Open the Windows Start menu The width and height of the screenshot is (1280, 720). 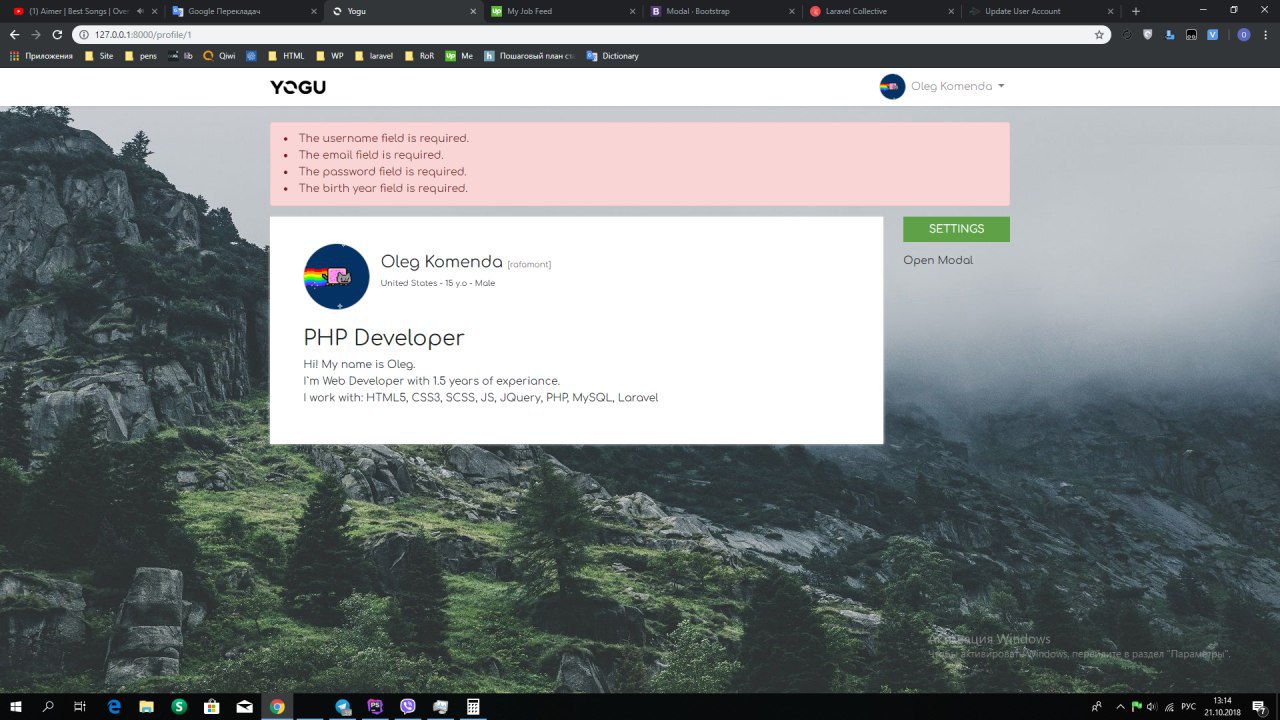tap(16, 706)
